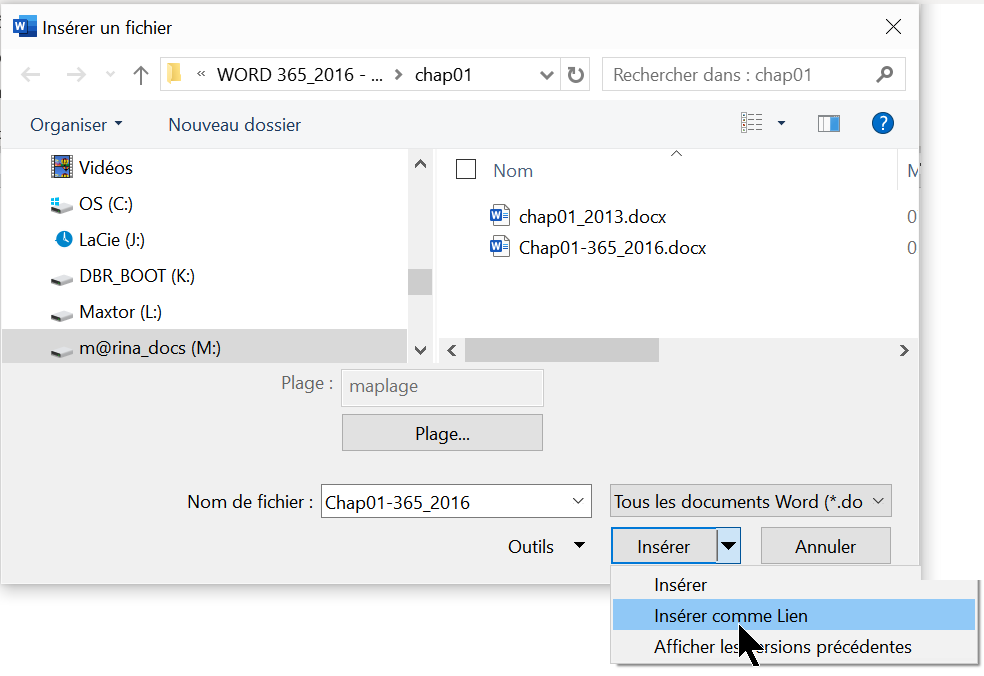This screenshot has height=676, width=984.
Task: Click the Plage... button
Action: pos(442,434)
